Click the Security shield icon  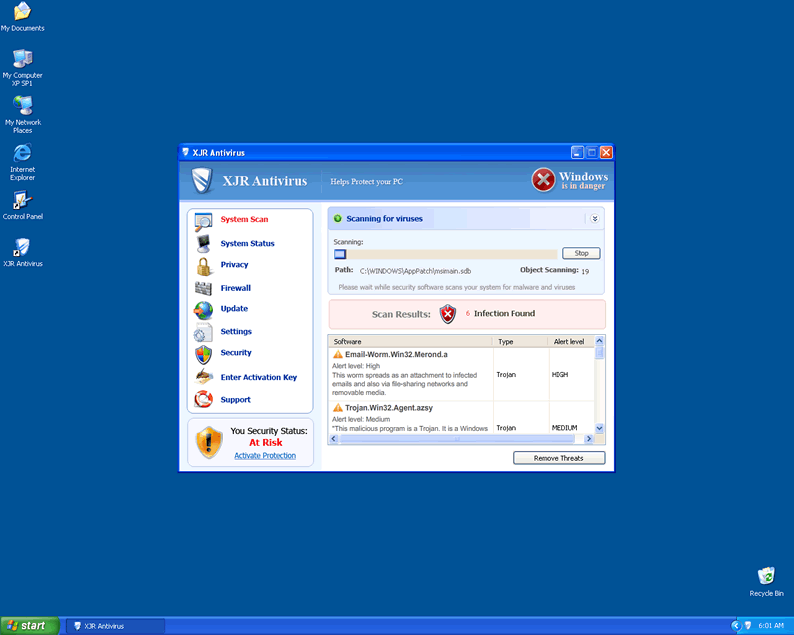tap(203, 354)
